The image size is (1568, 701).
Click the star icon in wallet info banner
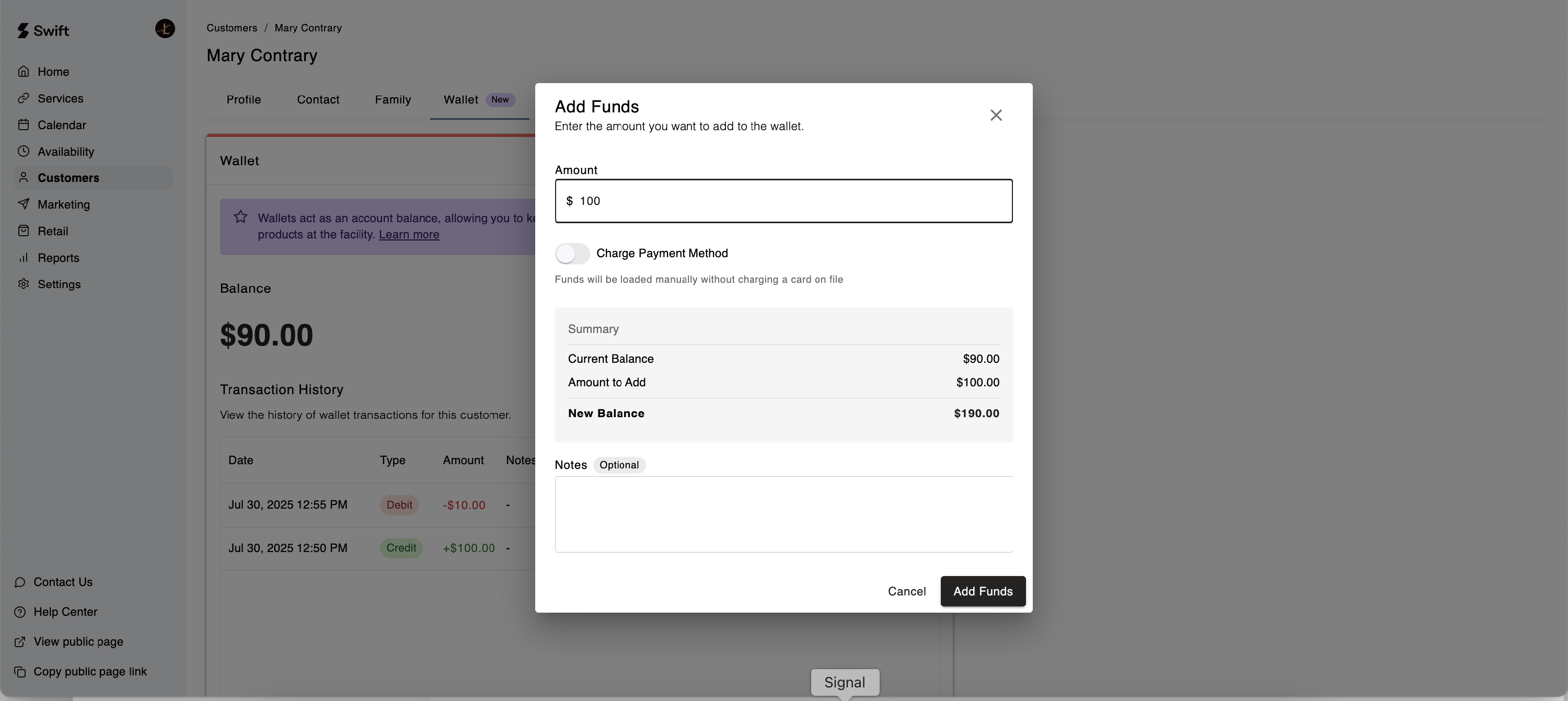(x=240, y=217)
